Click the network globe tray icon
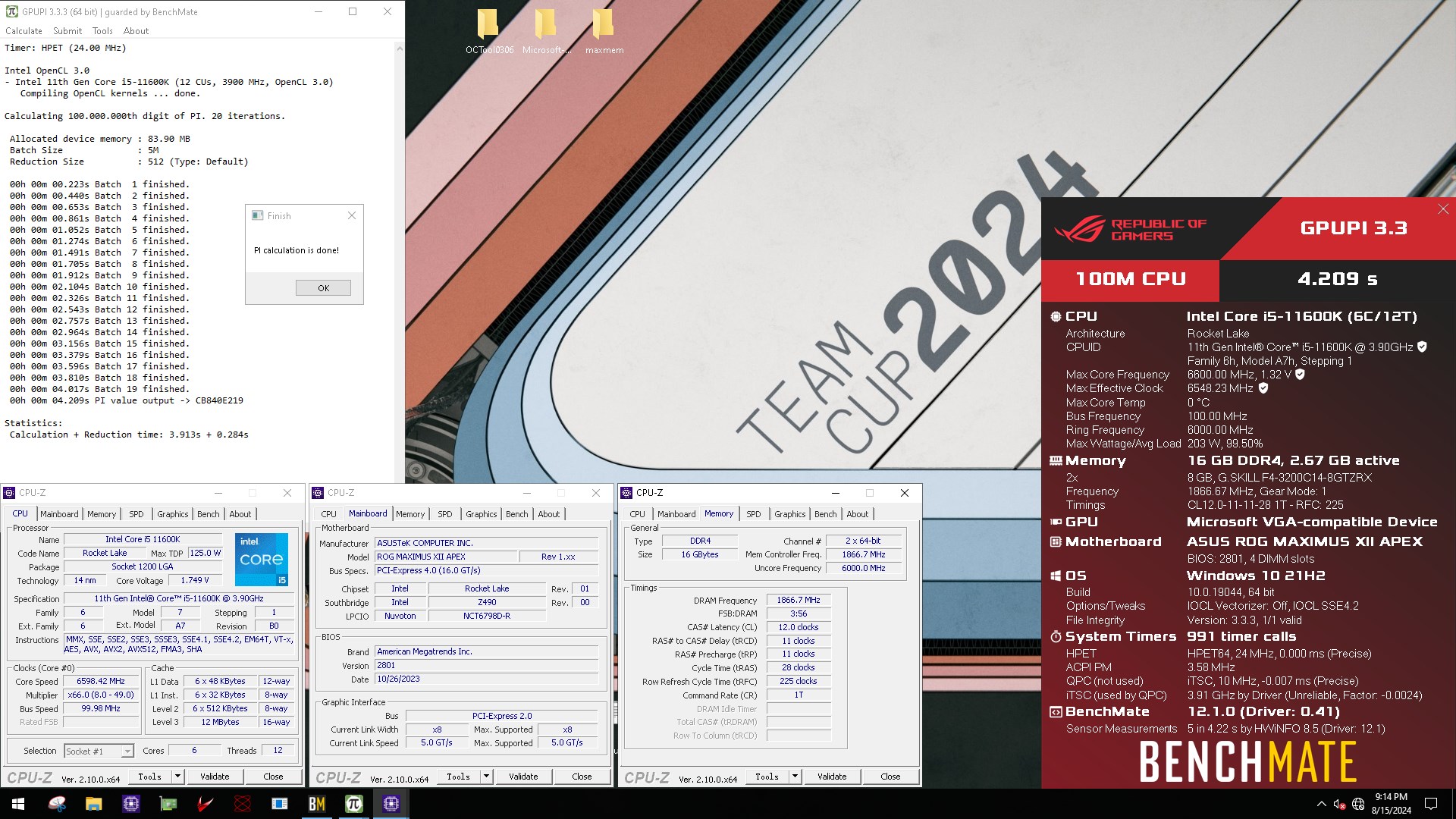The image size is (1456, 819). point(1358,804)
